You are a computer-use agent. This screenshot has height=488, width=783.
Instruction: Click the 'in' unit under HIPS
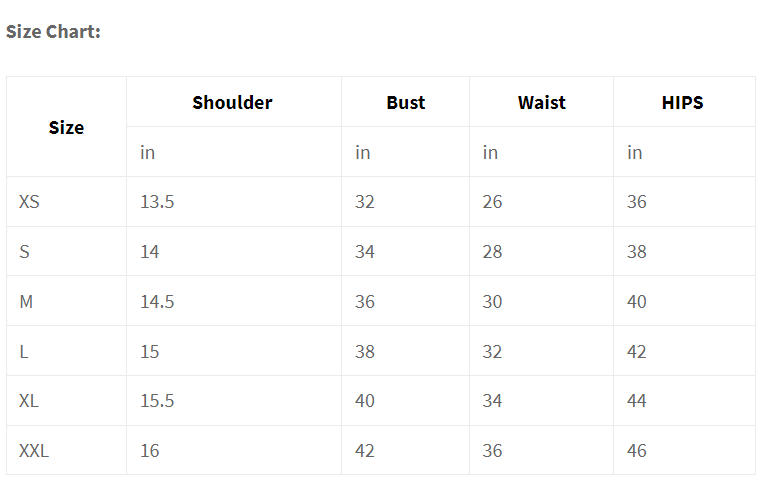click(x=635, y=153)
